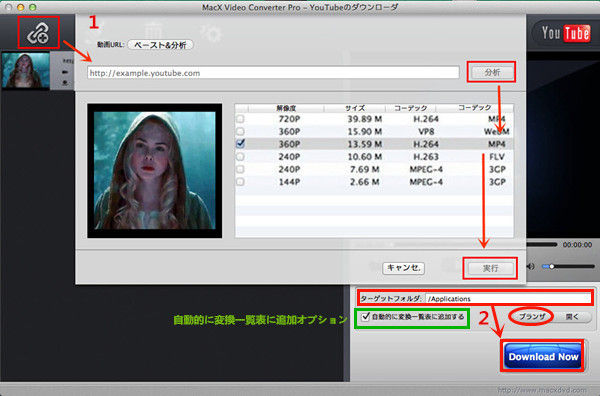Adjust the volume slider

[x=569, y=266]
